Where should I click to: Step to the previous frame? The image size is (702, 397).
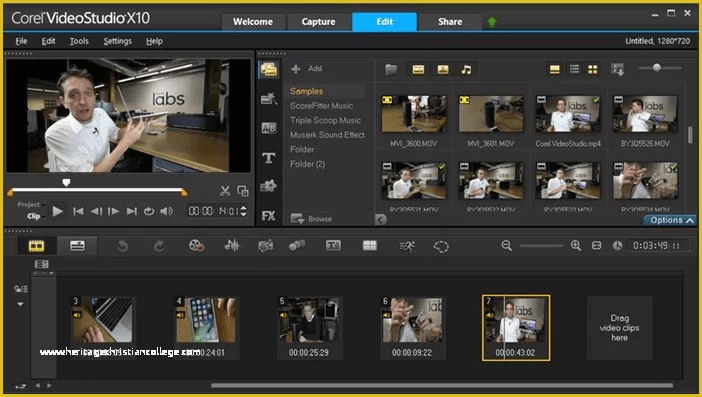[x=96, y=211]
